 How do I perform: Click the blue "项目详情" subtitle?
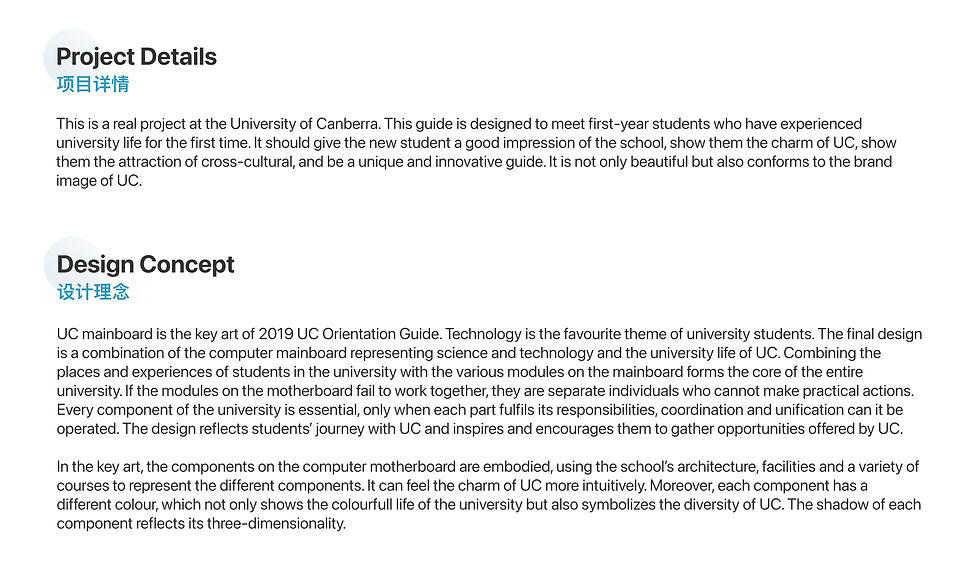click(x=93, y=84)
